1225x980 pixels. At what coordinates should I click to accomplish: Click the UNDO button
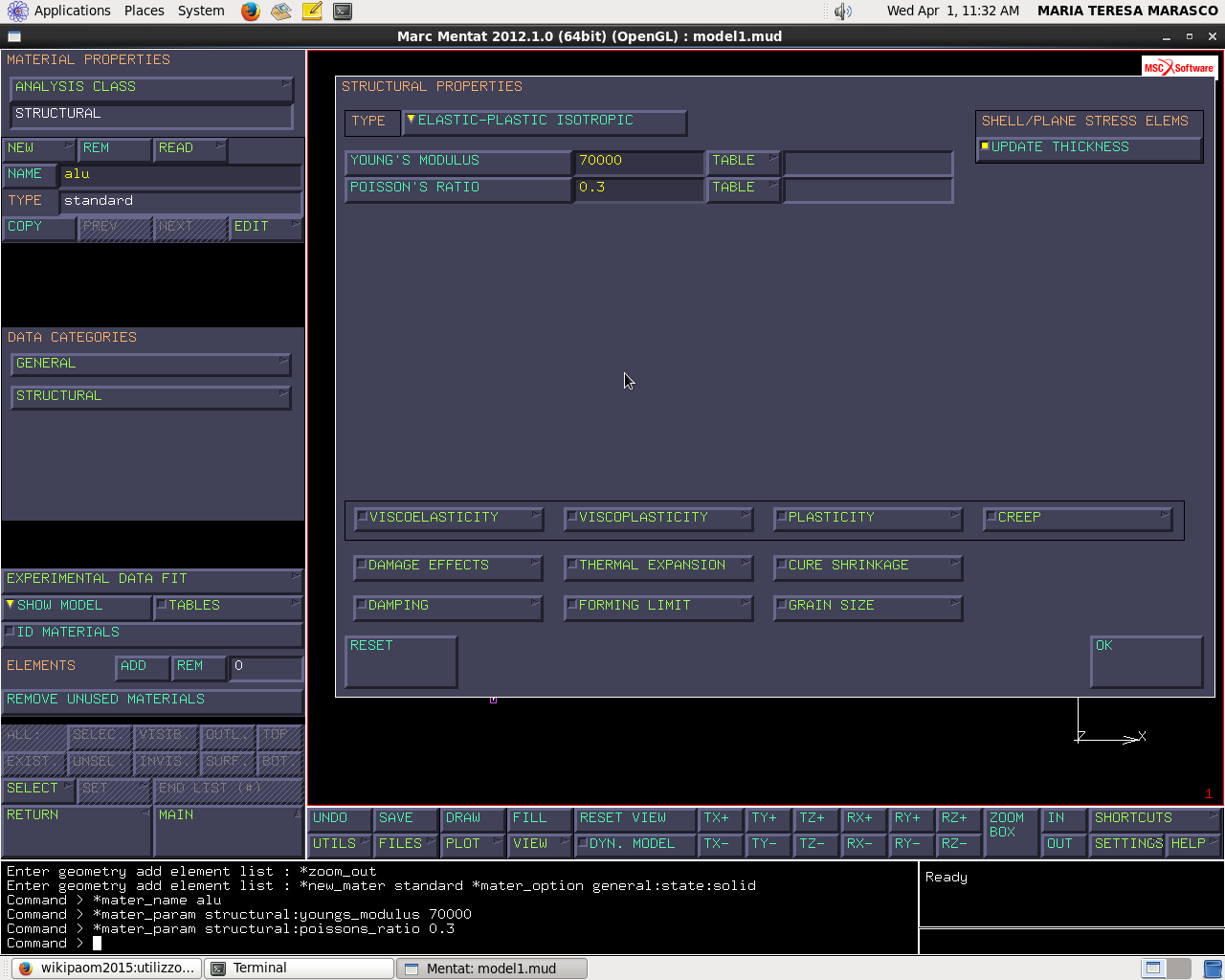[340, 818]
